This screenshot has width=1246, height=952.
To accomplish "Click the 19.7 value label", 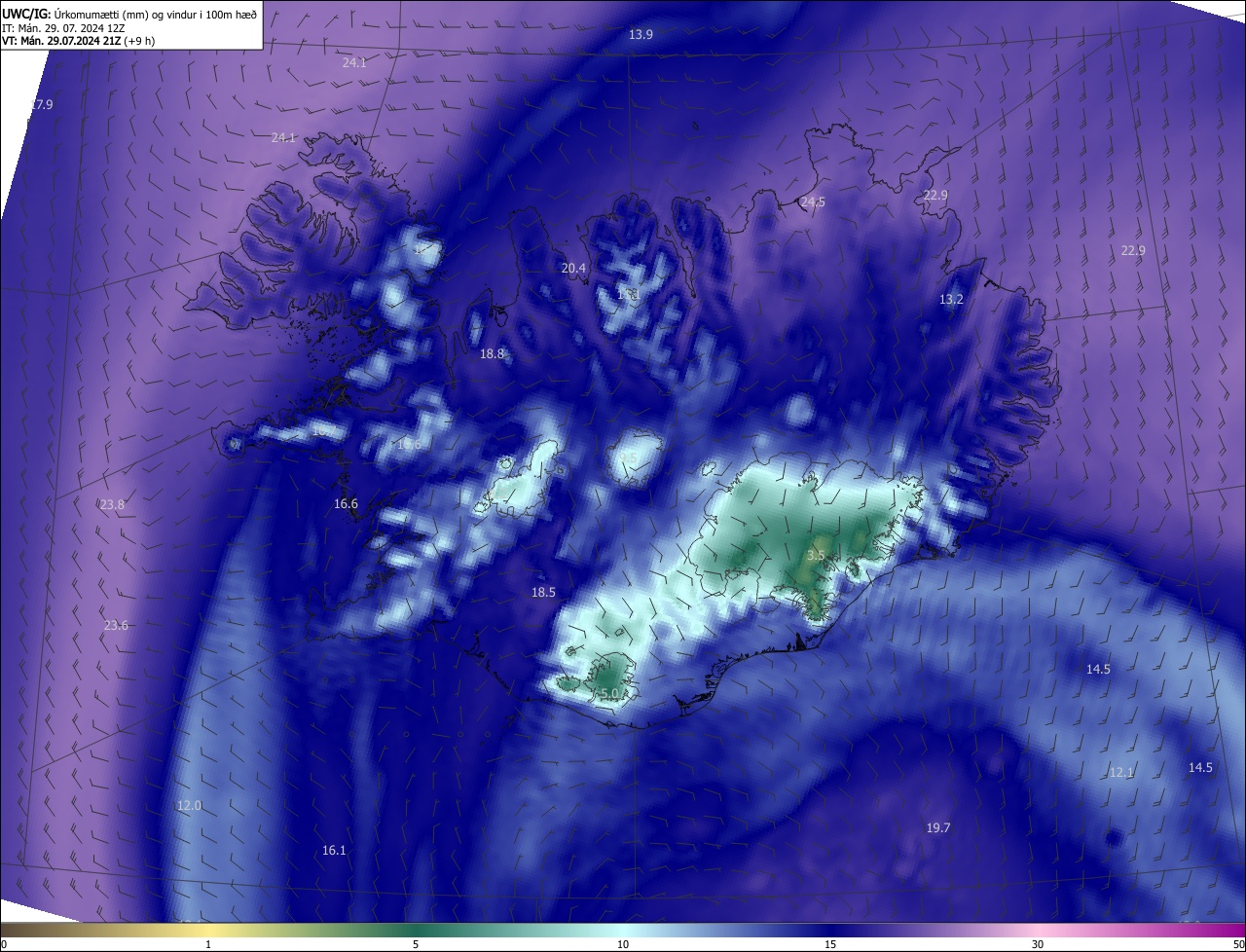I will point(937,827).
